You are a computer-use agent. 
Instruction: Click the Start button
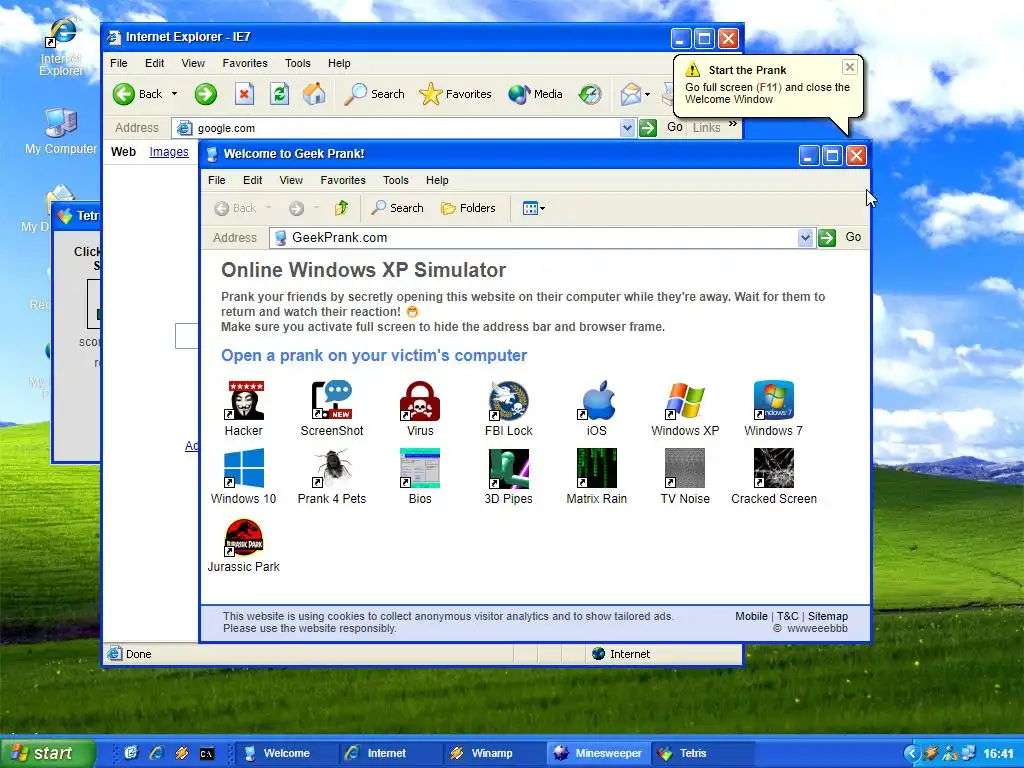click(47, 753)
